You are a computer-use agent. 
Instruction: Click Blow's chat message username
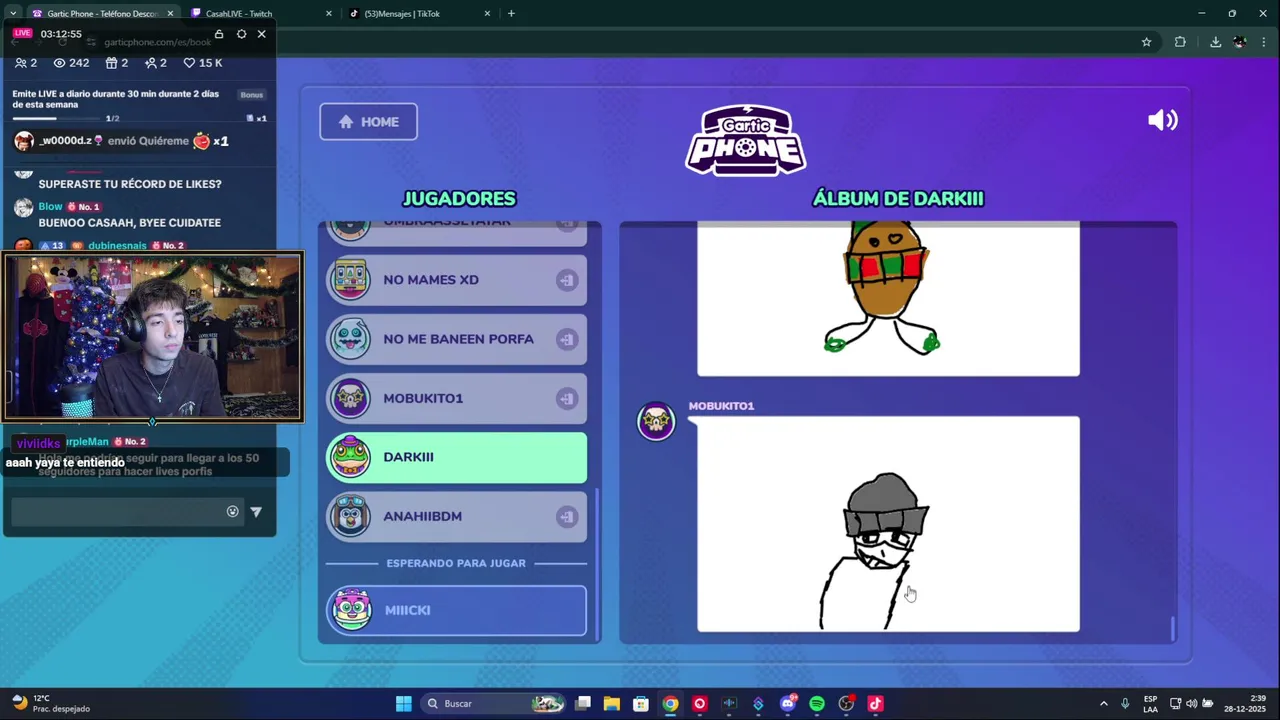50,207
